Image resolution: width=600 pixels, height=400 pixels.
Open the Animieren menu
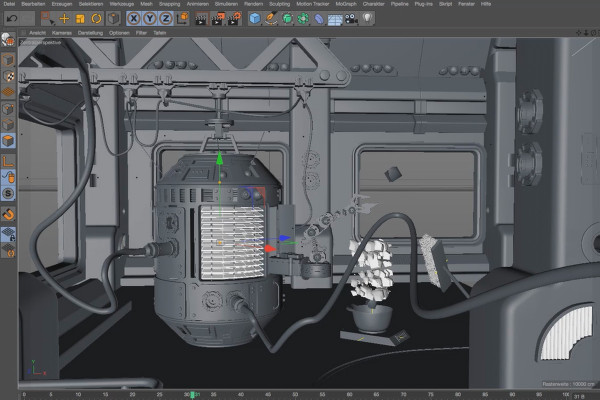click(x=197, y=4)
